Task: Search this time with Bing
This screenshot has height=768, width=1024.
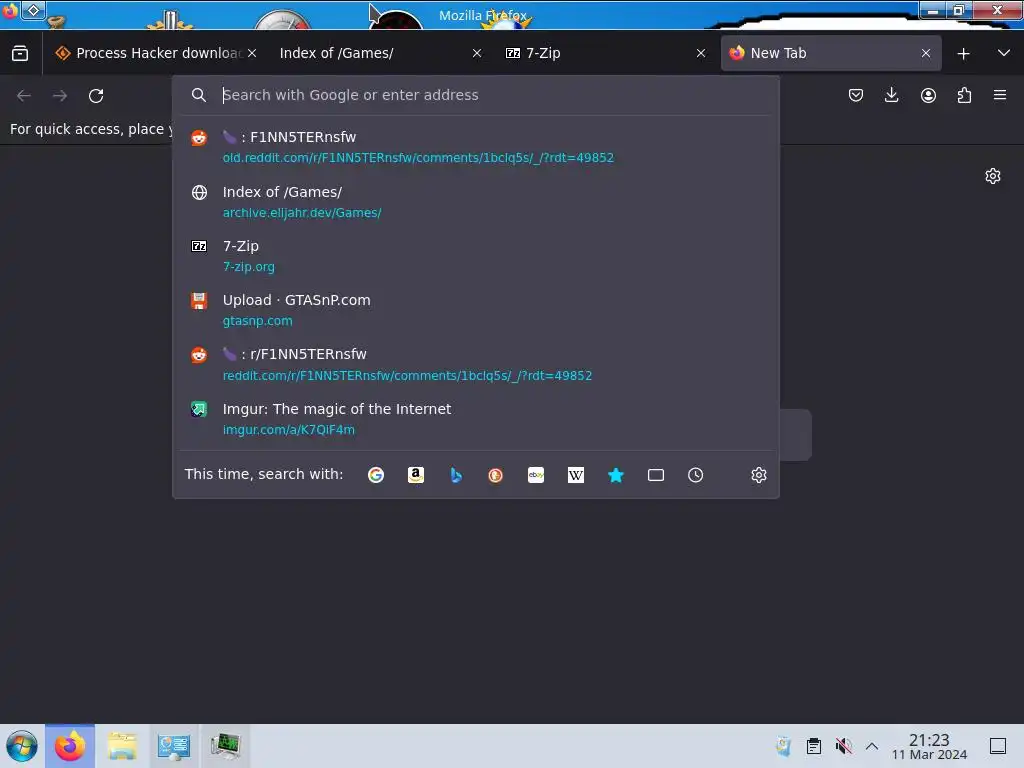Action: click(456, 475)
